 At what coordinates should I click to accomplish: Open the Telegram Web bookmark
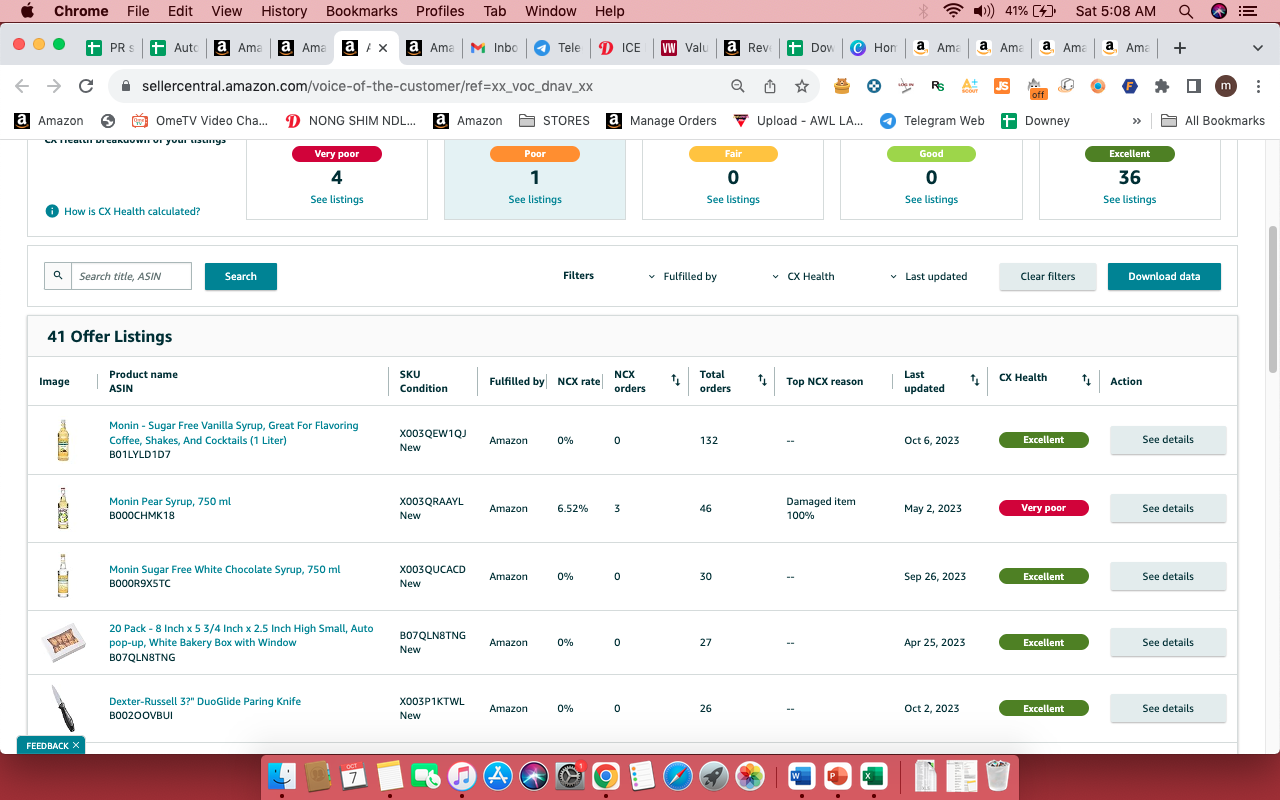932,120
